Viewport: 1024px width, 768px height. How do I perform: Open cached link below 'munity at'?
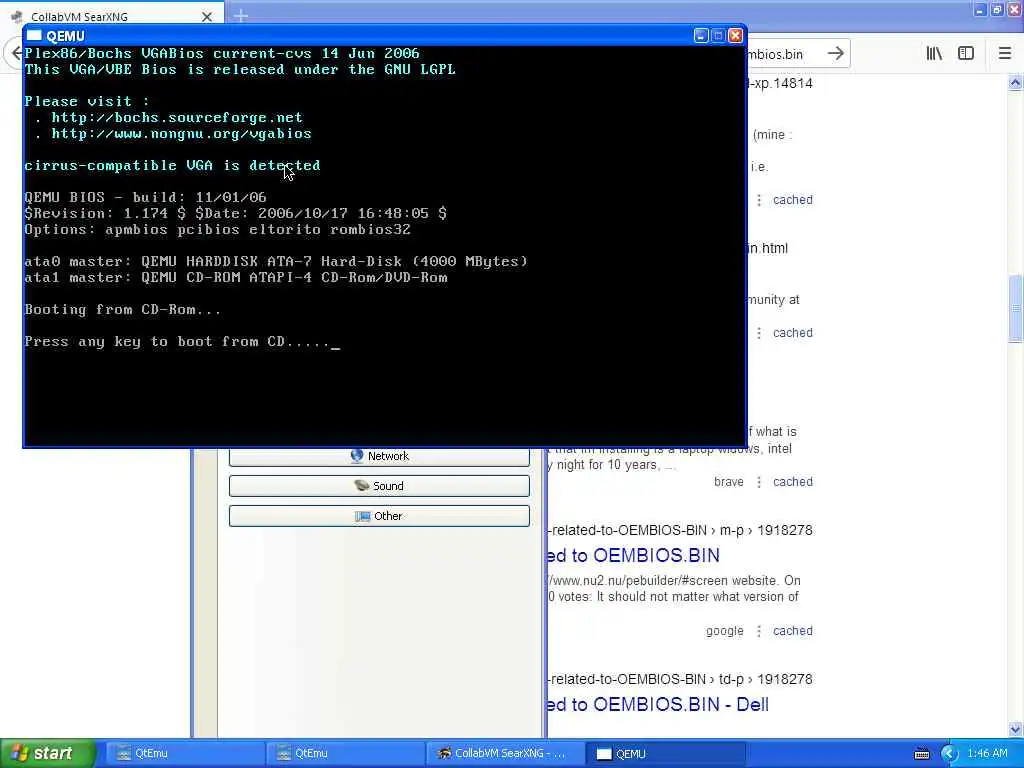(793, 333)
